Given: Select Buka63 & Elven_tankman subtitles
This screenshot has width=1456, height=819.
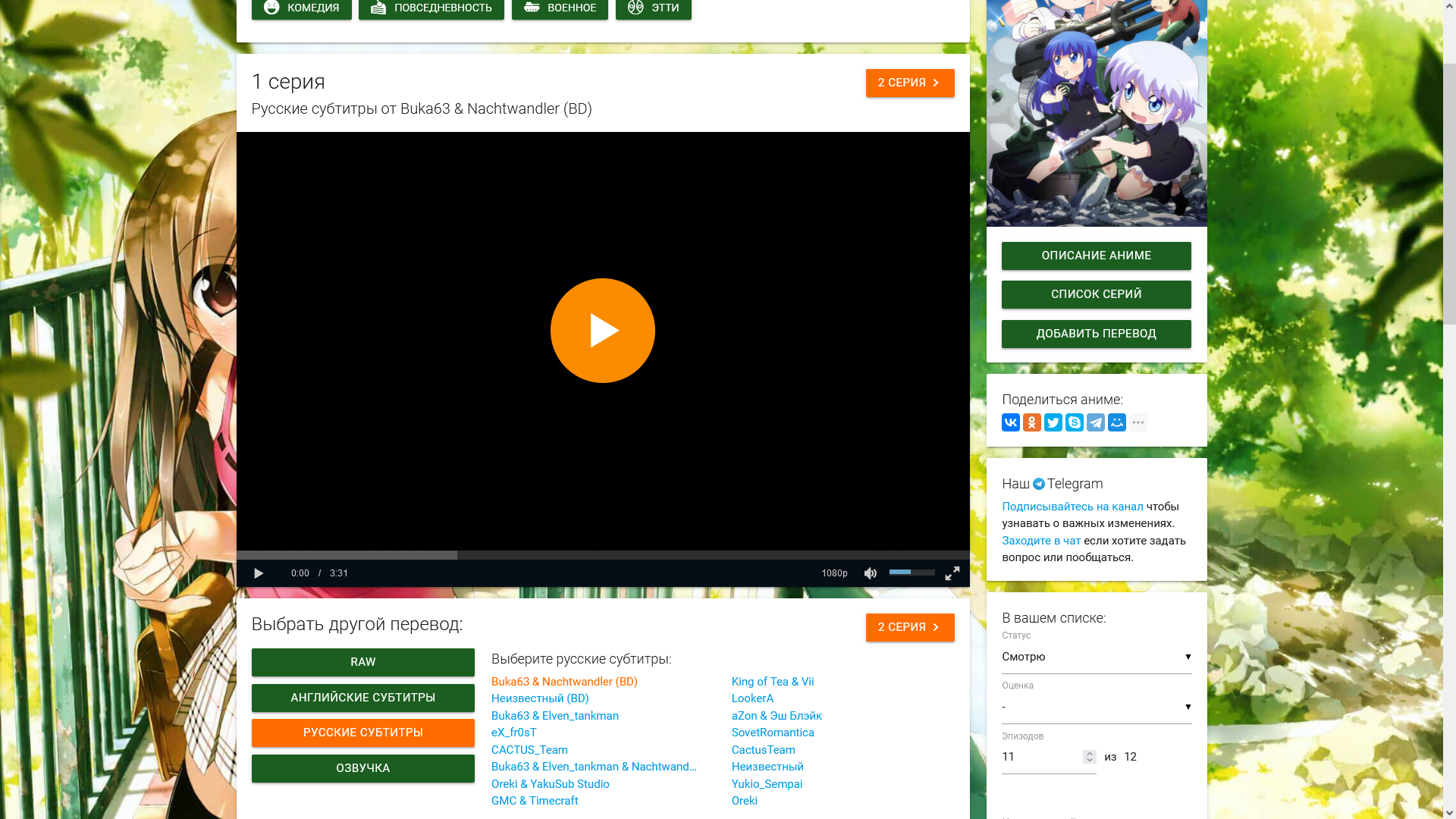Looking at the screenshot, I should point(555,716).
